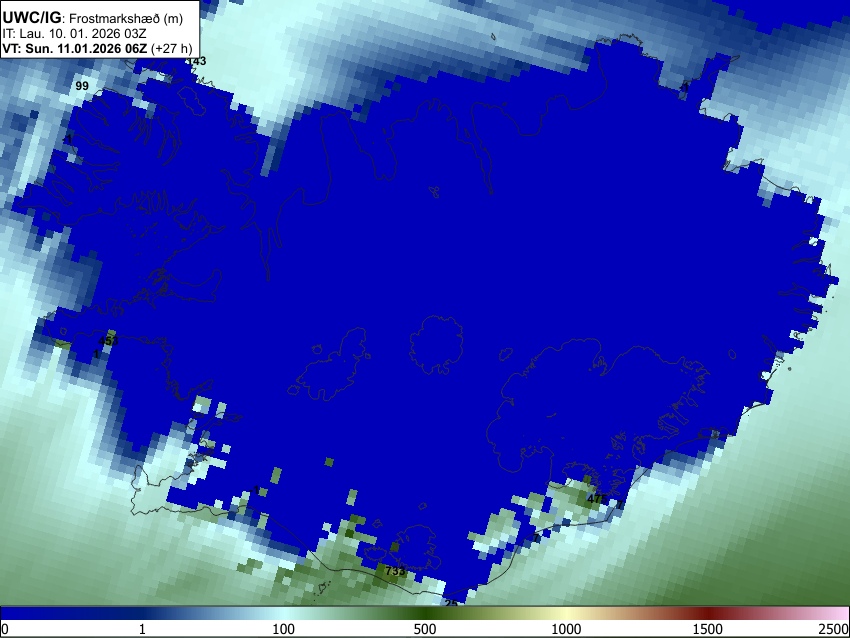Click the colorbar tick label '1500'

pos(708,629)
